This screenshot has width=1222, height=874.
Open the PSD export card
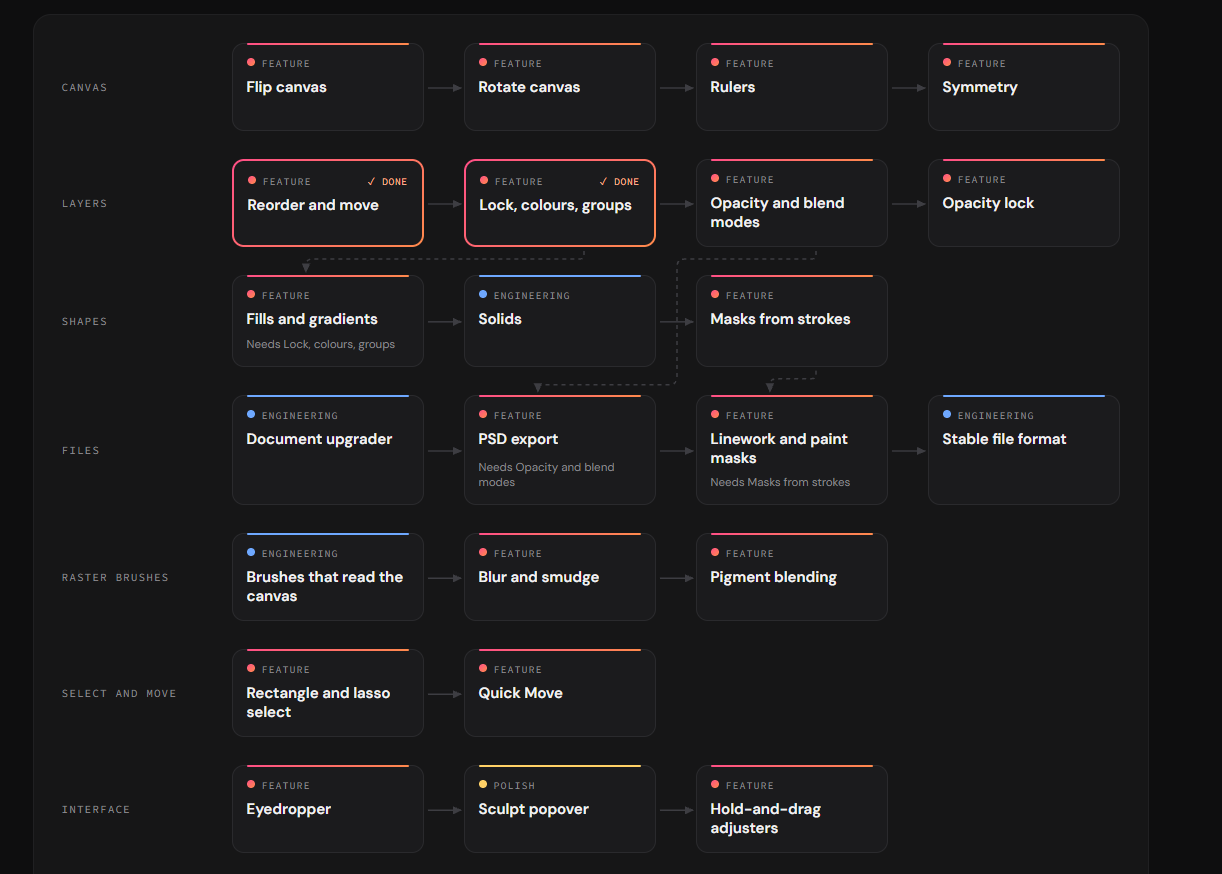coord(560,450)
